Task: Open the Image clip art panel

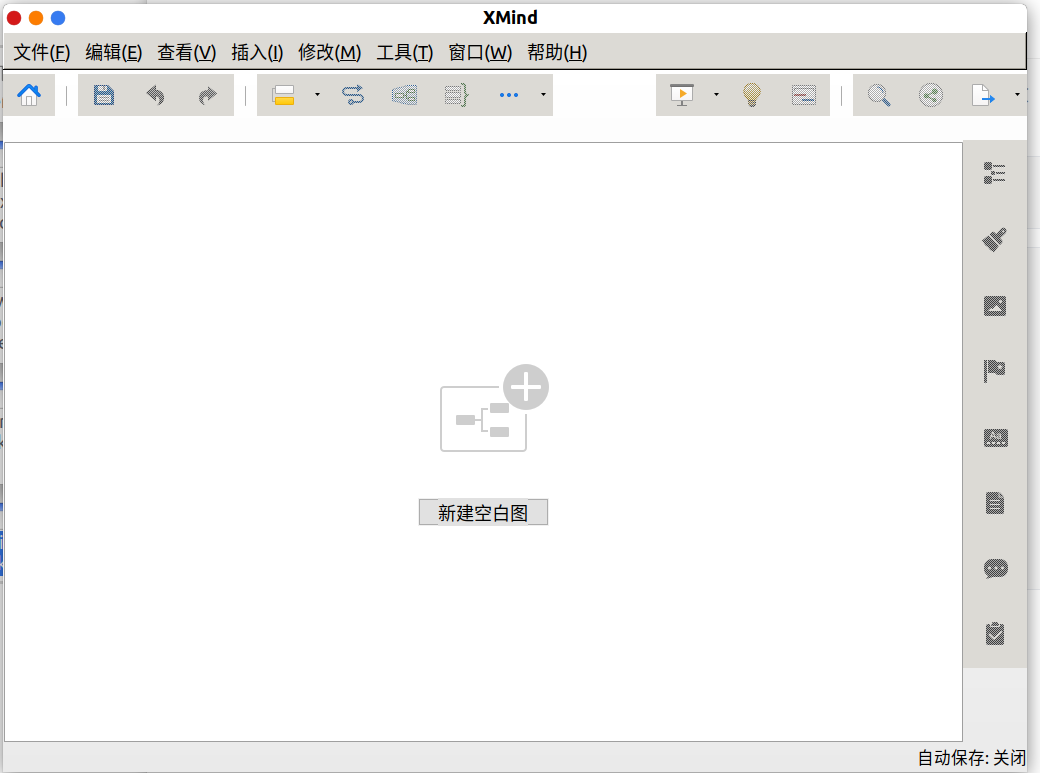Action: click(x=994, y=306)
